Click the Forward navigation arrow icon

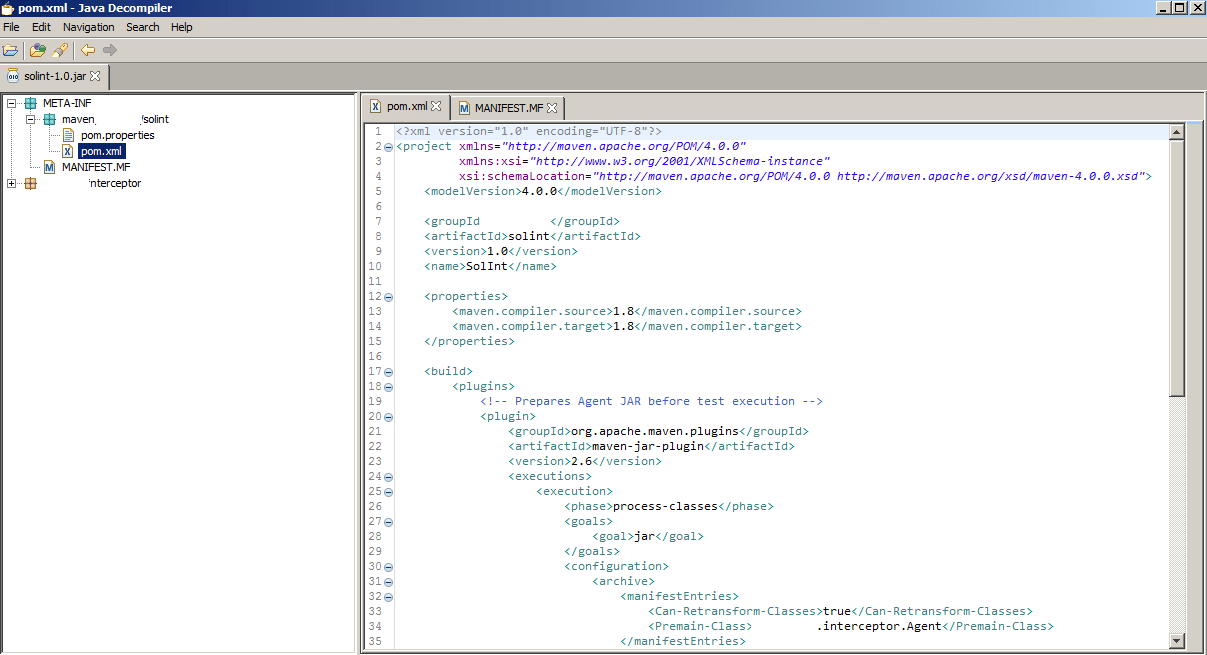coord(108,49)
